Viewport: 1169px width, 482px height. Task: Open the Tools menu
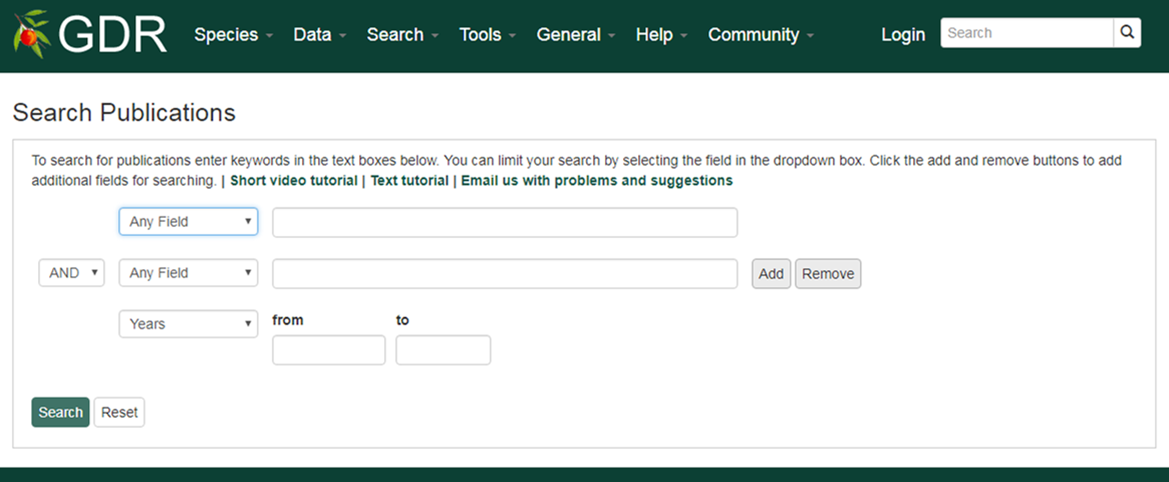tap(488, 34)
